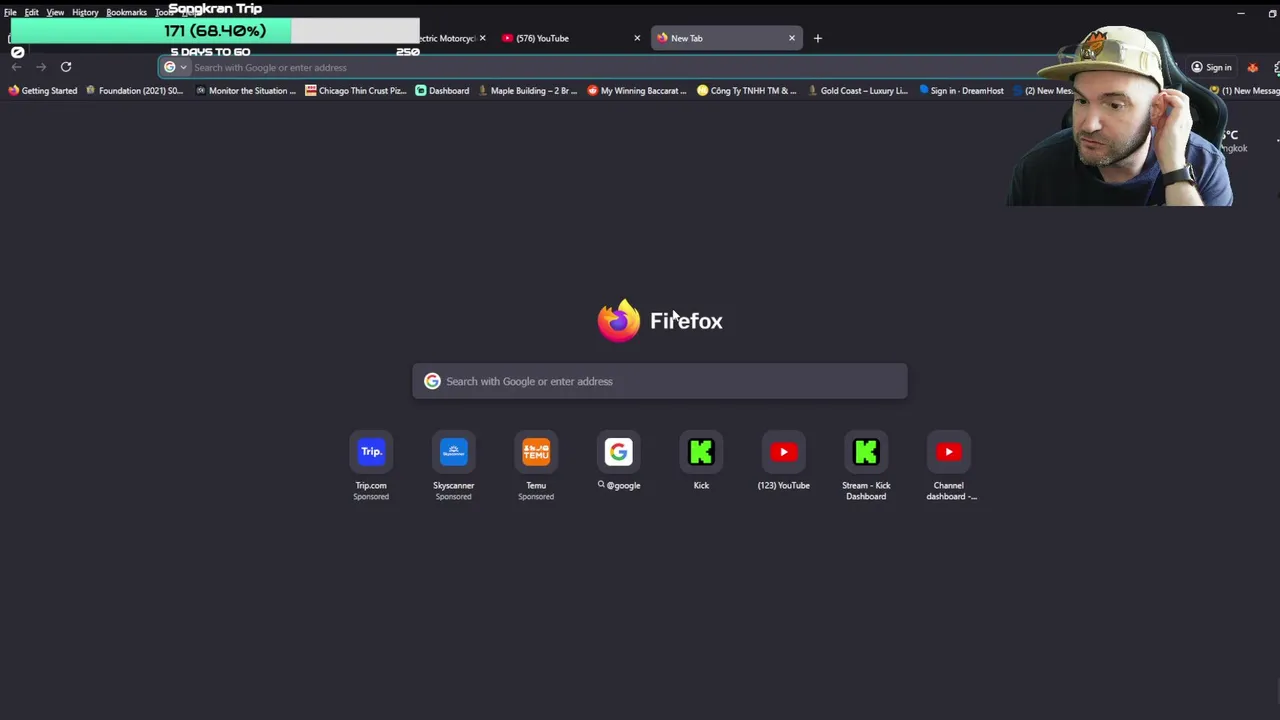The image size is (1280, 720).
Task: Open the Bookmarks menu
Action: (126, 12)
